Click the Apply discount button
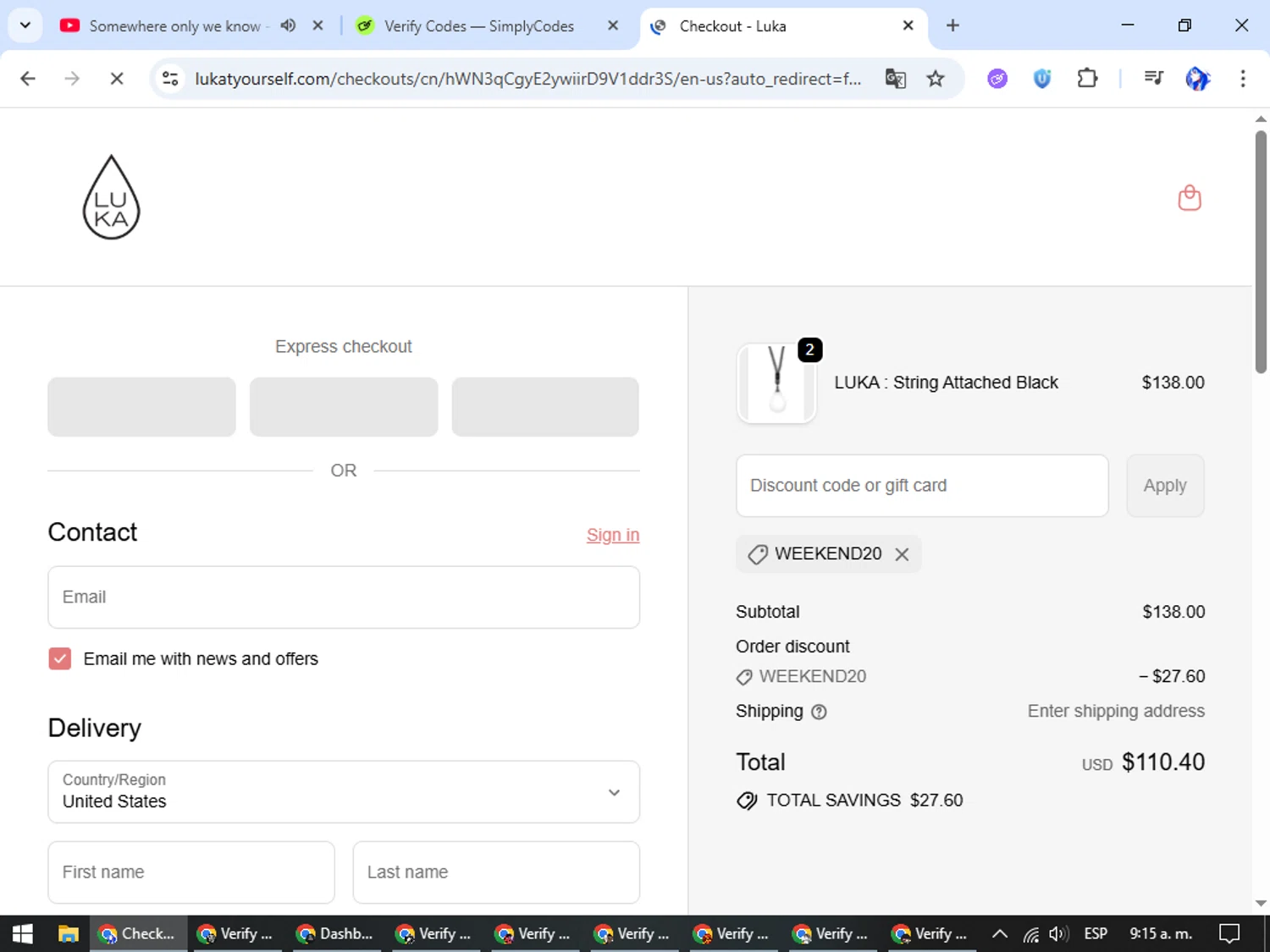This screenshot has width=1270, height=952. [x=1165, y=486]
